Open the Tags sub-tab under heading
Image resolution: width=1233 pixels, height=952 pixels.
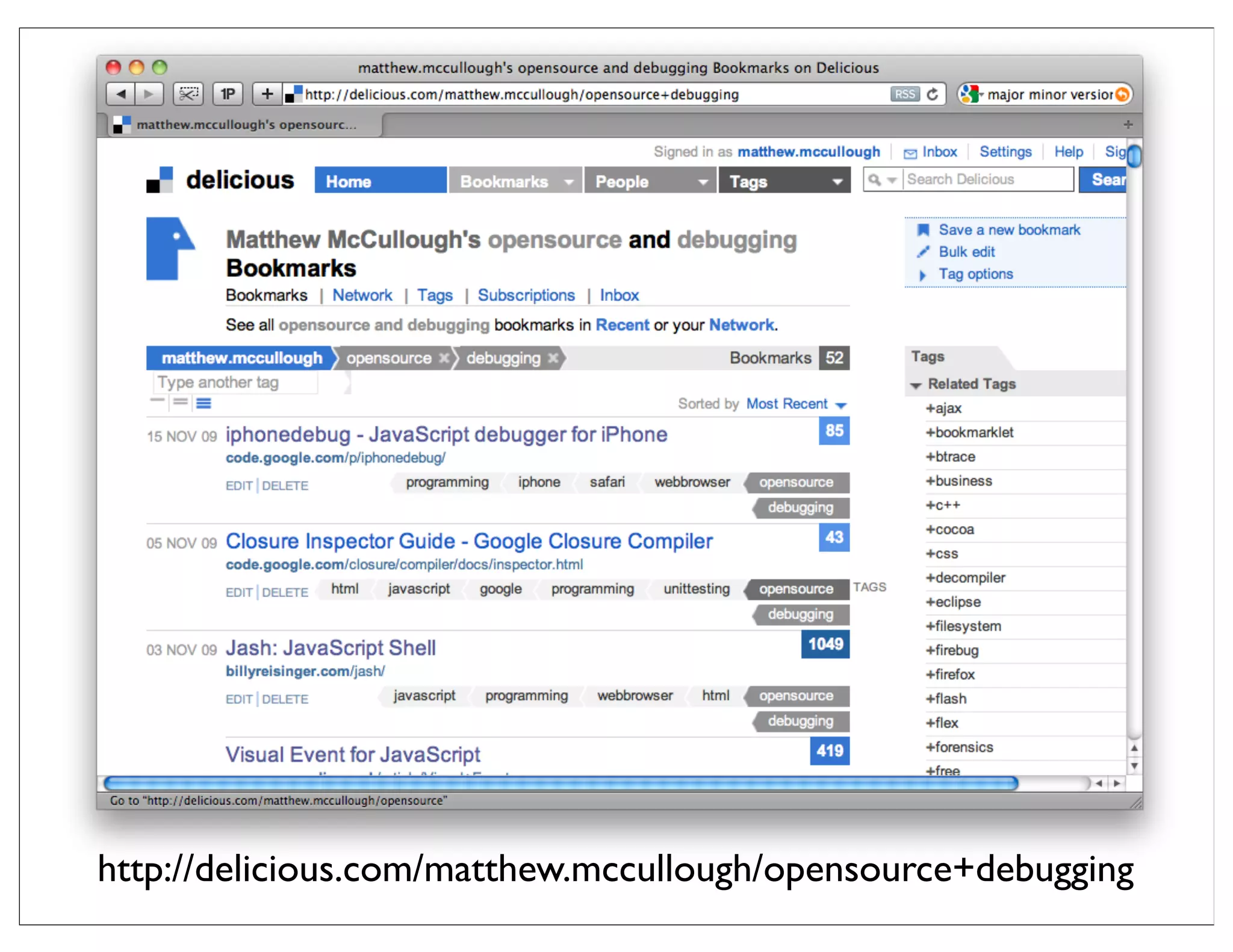point(435,295)
